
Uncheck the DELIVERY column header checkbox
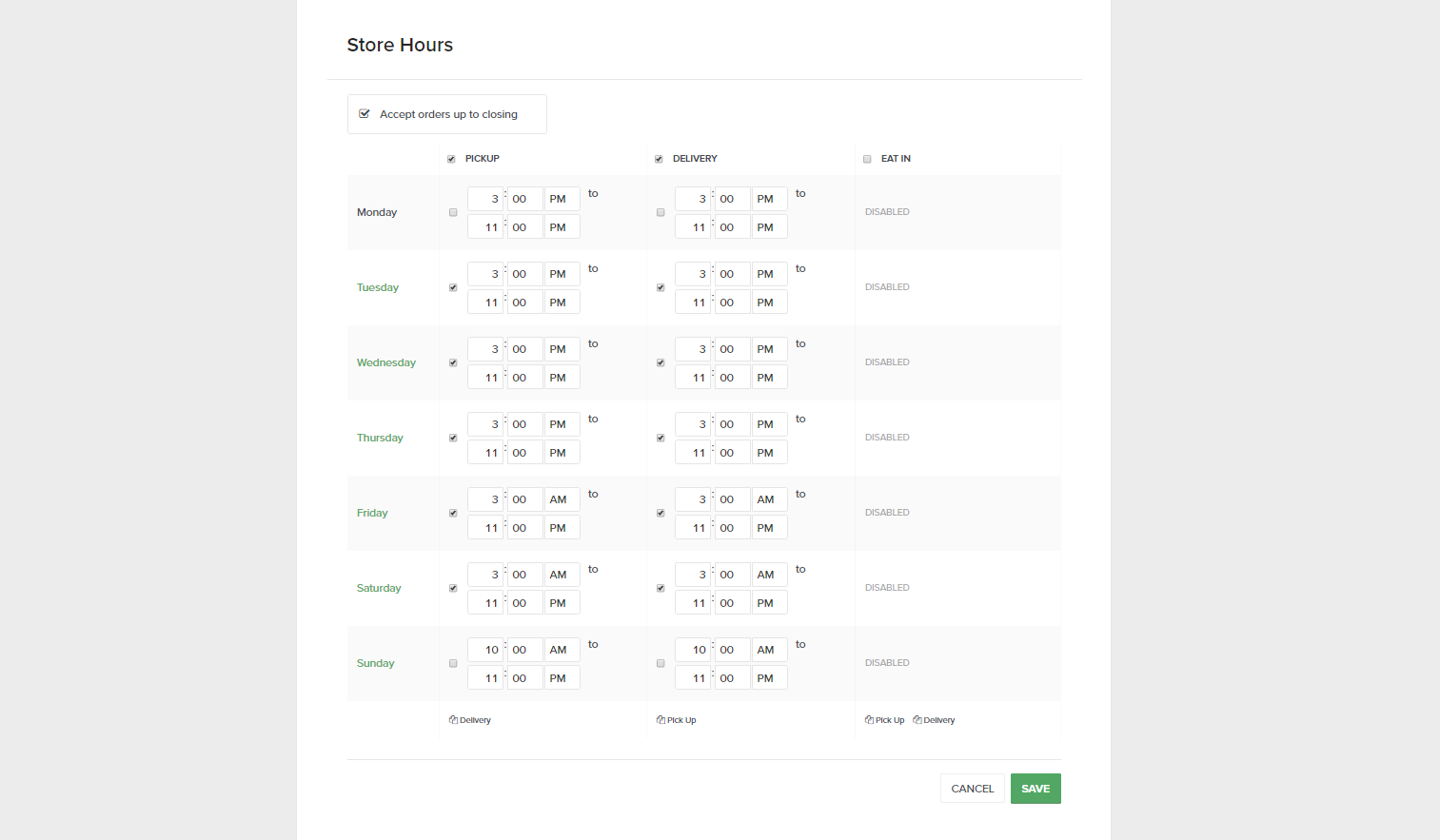point(659,159)
